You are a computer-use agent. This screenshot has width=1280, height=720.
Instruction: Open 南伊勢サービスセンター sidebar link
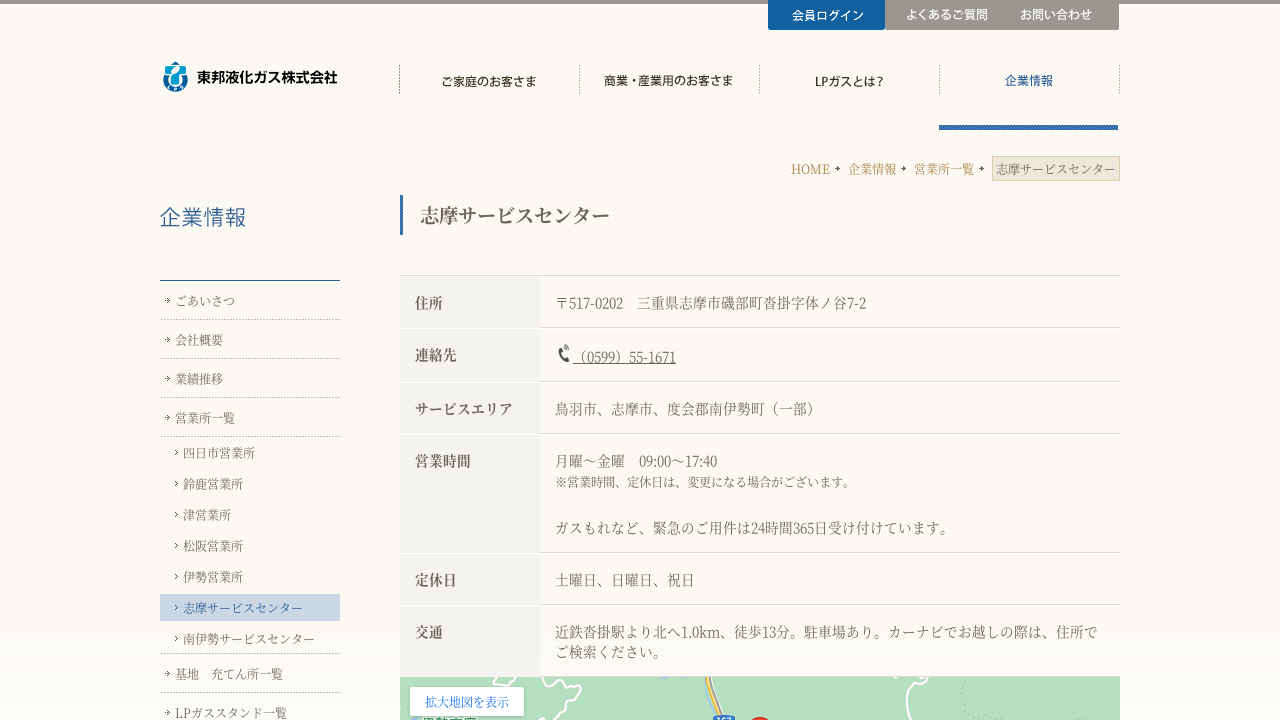tap(249, 639)
